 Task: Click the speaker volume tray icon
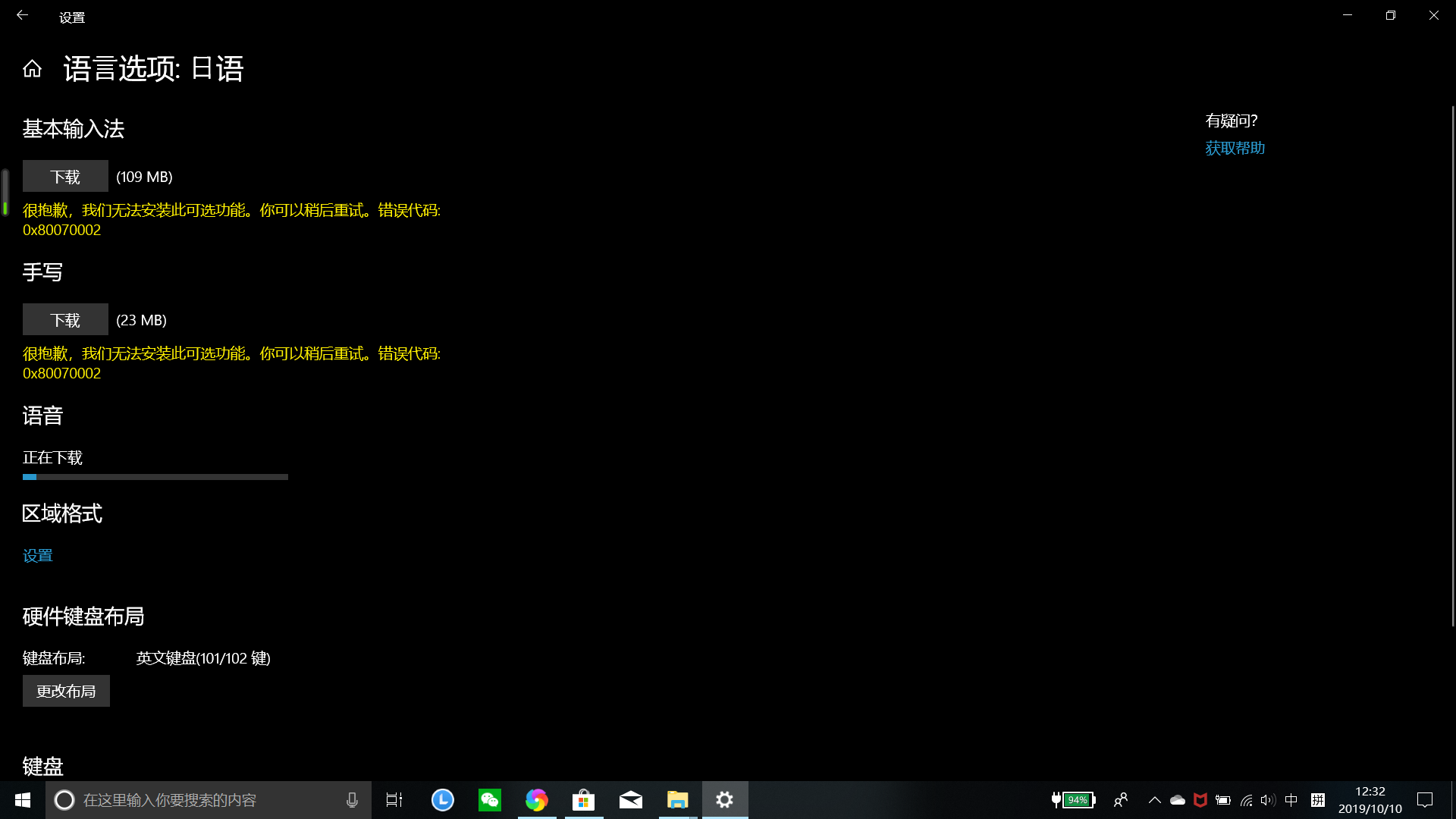point(1268,800)
